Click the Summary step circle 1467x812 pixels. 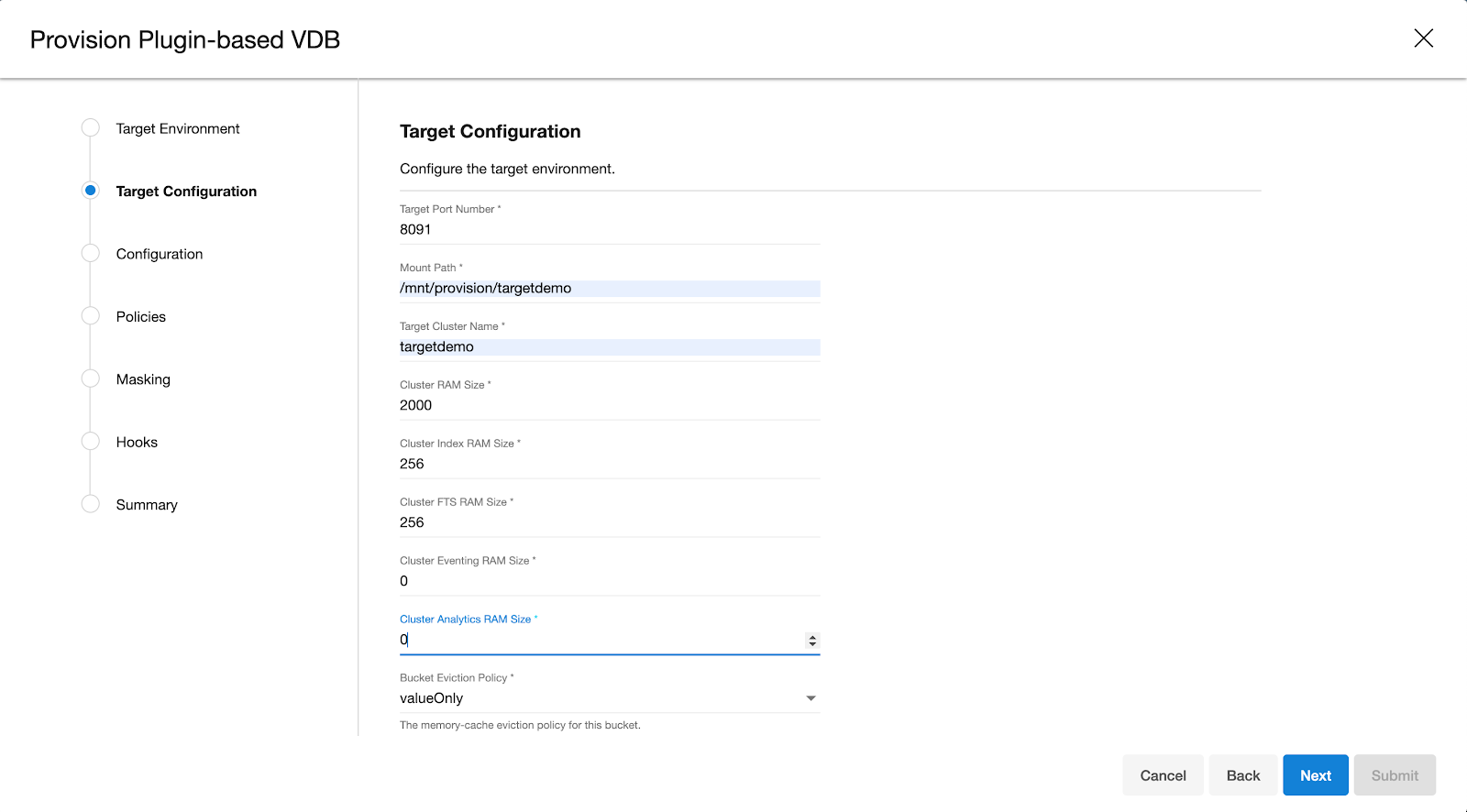click(x=90, y=504)
